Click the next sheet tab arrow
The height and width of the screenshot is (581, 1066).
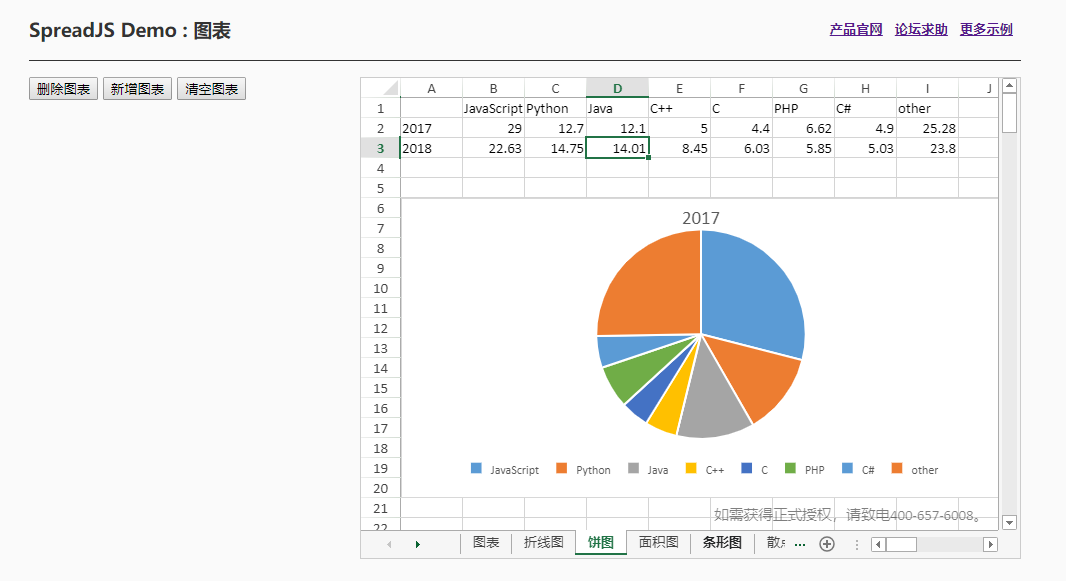click(417, 544)
